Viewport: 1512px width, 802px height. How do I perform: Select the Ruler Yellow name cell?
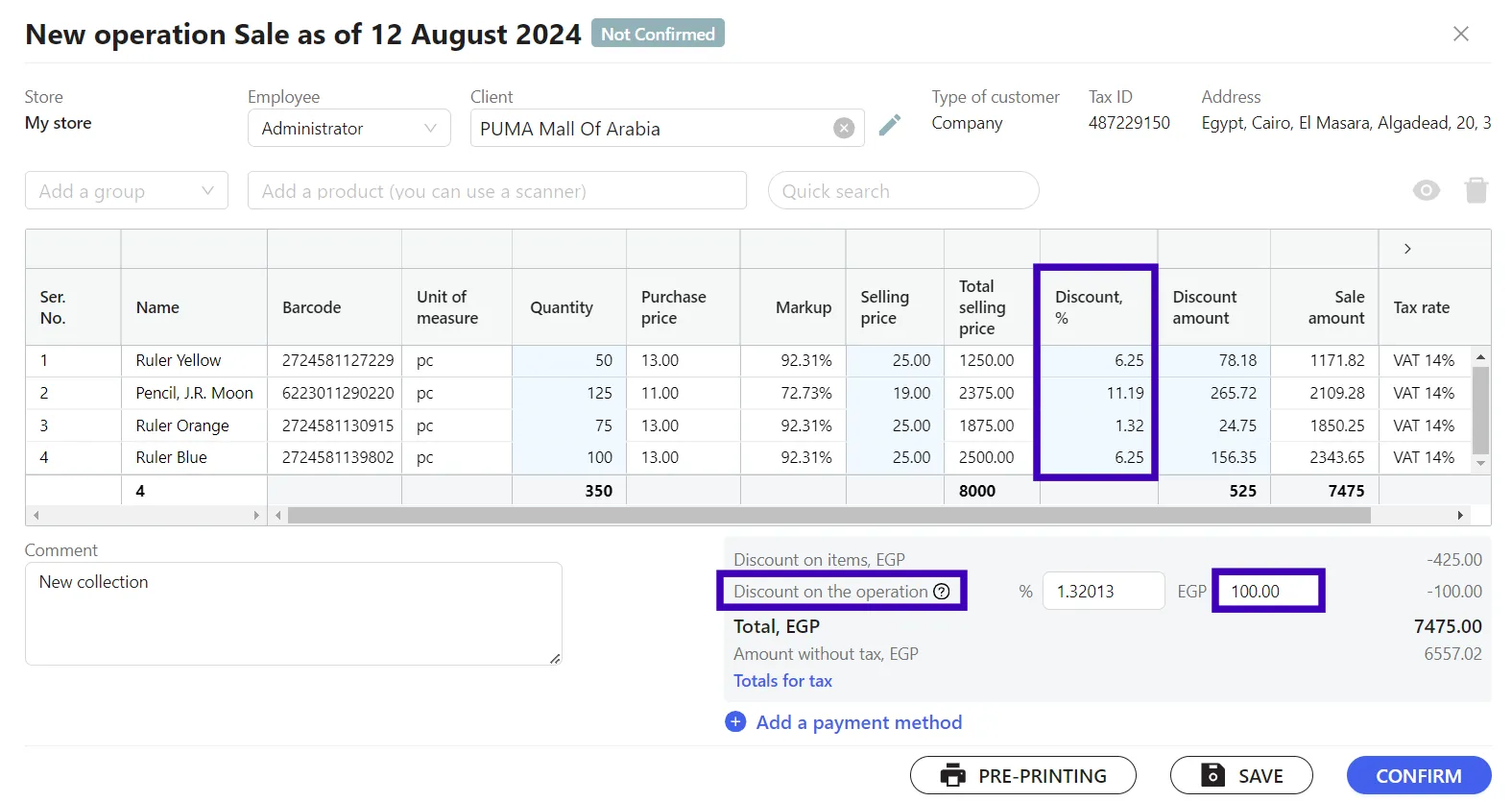pyautogui.click(x=194, y=360)
